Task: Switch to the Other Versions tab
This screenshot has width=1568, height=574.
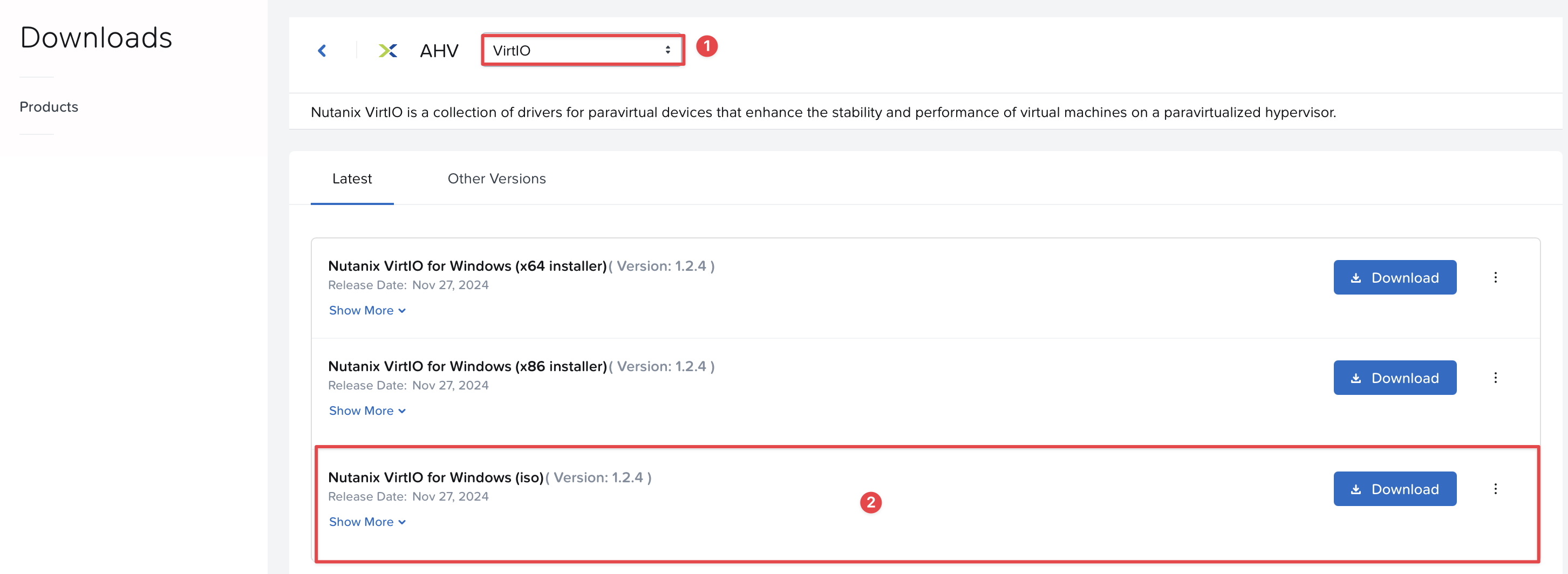Action: pos(497,179)
